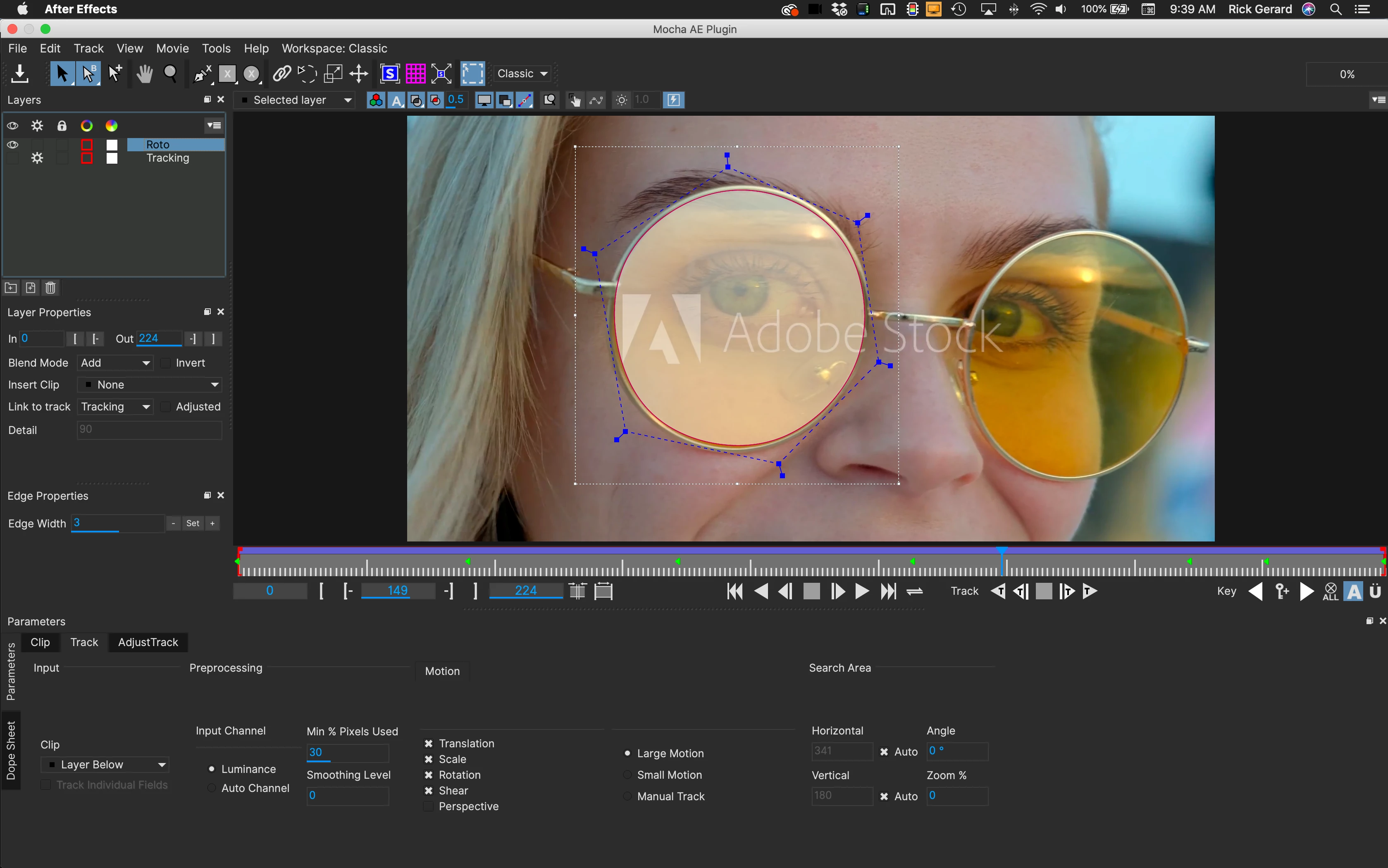
Task: Select the Add Point cursor tool
Action: point(115,74)
